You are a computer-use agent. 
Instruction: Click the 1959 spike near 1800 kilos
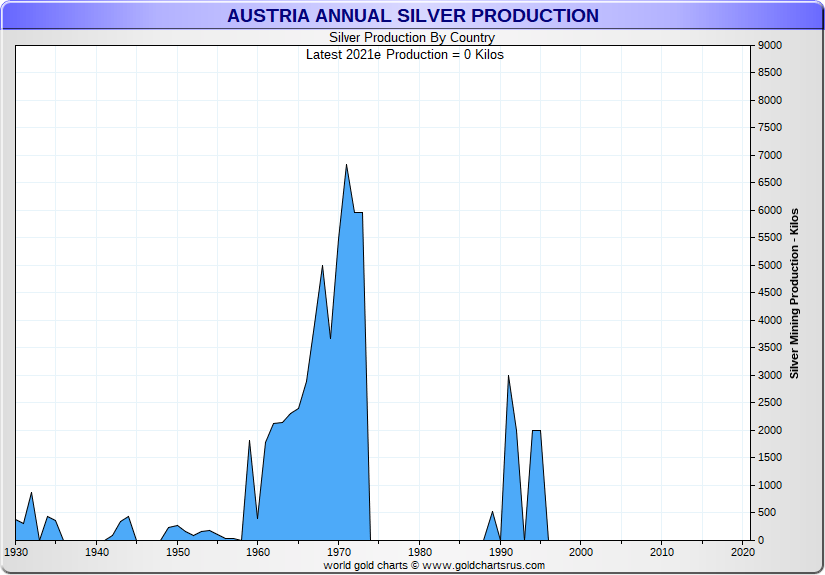tap(249, 441)
